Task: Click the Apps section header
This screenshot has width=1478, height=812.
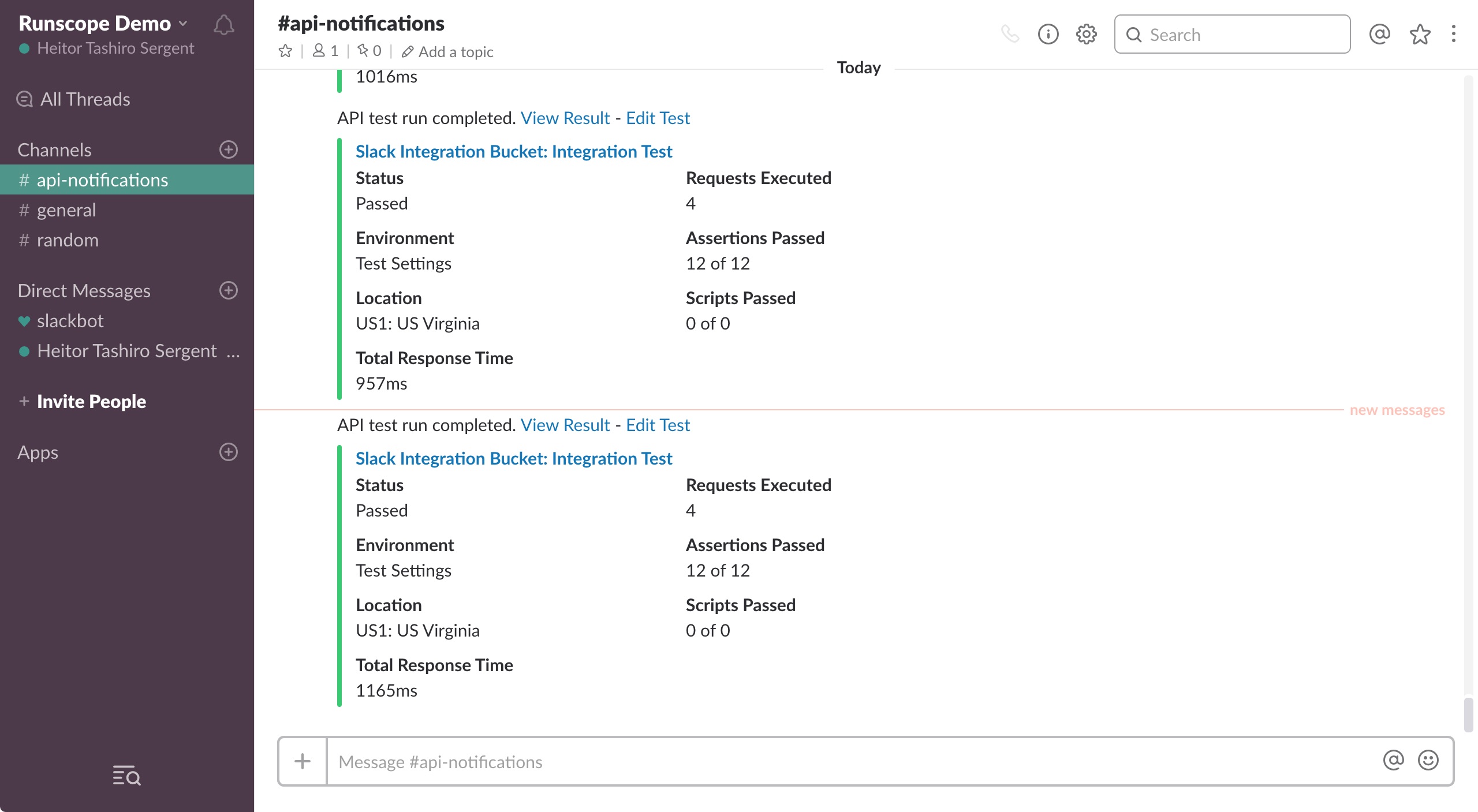Action: [x=38, y=452]
